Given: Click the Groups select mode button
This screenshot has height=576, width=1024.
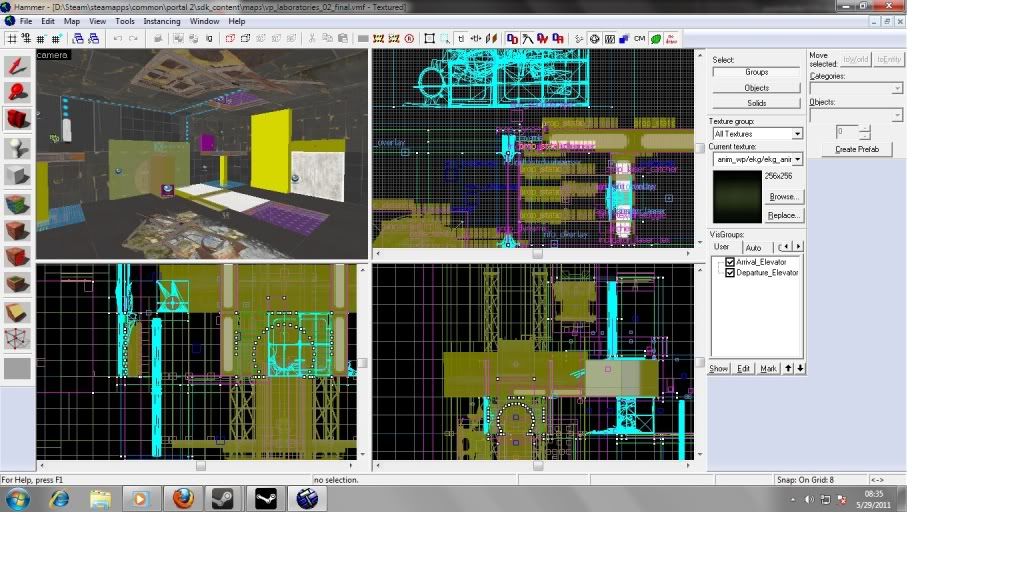Looking at the screenshot, I should coord(756,72).
